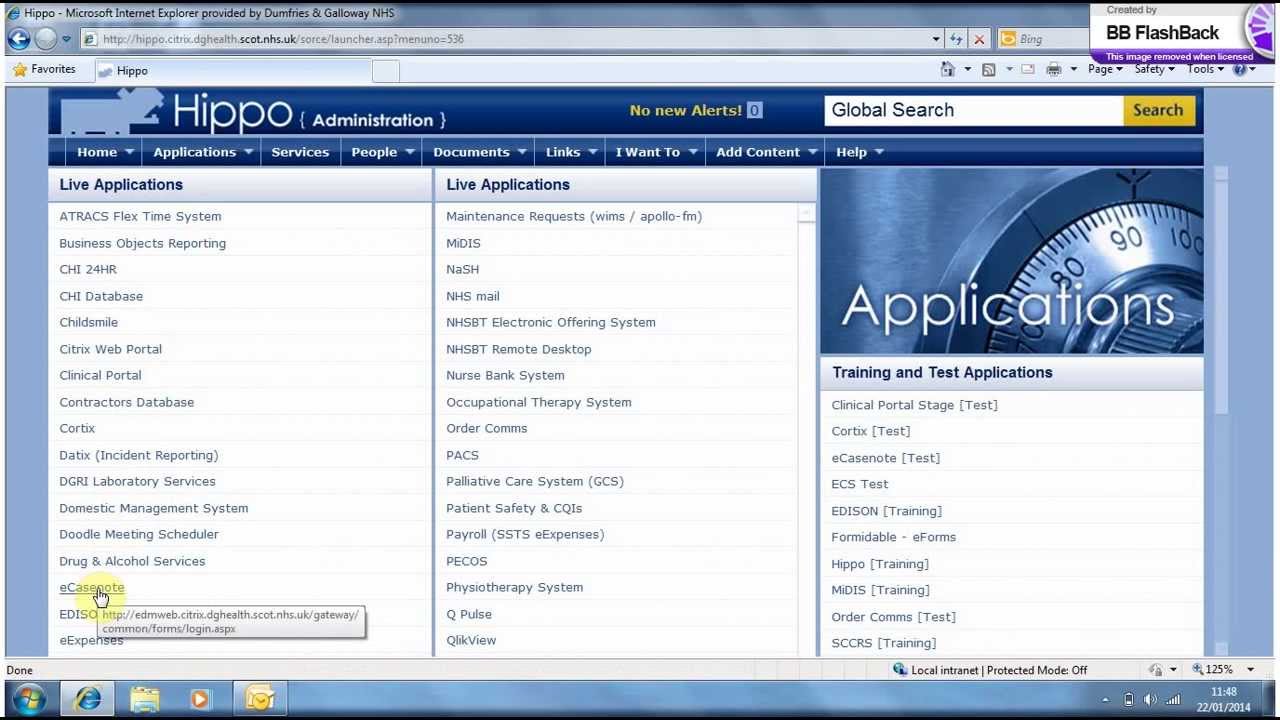Click Internet Explorer icon on taskbar
This screenshot has height=720, width=1280.
88,699
